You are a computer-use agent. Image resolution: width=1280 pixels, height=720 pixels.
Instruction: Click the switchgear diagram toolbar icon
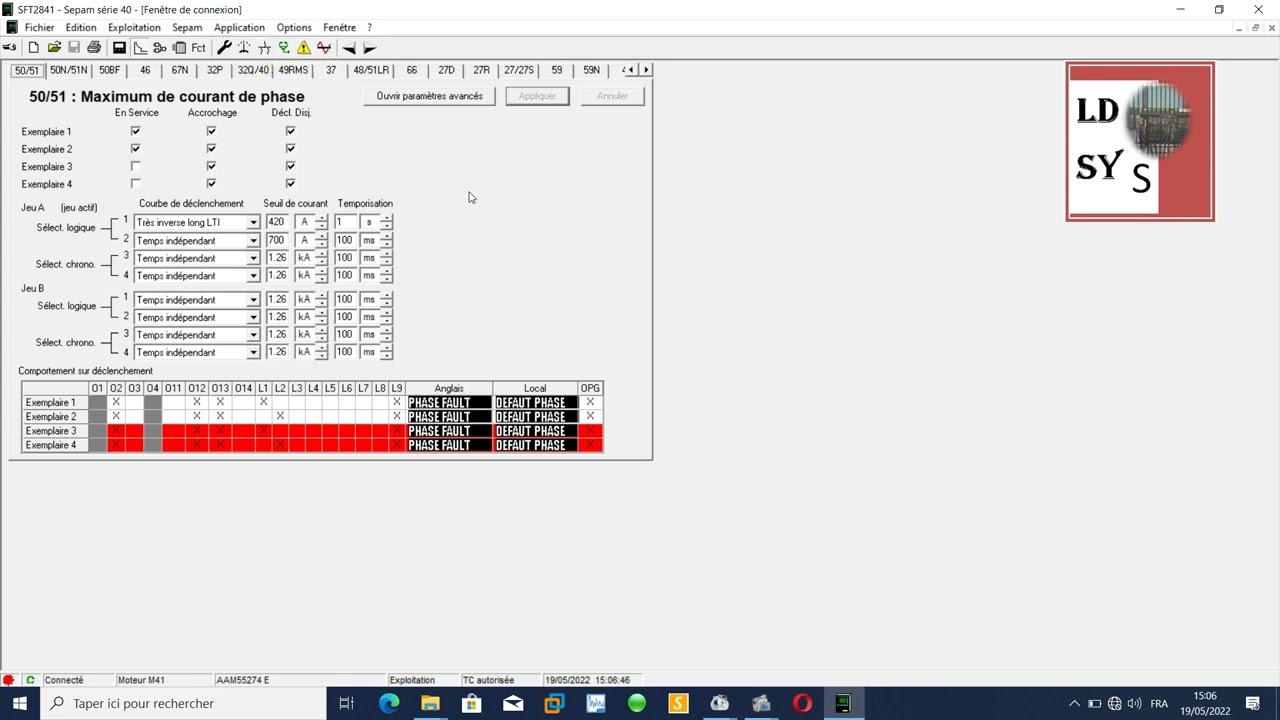click(264, 48)
